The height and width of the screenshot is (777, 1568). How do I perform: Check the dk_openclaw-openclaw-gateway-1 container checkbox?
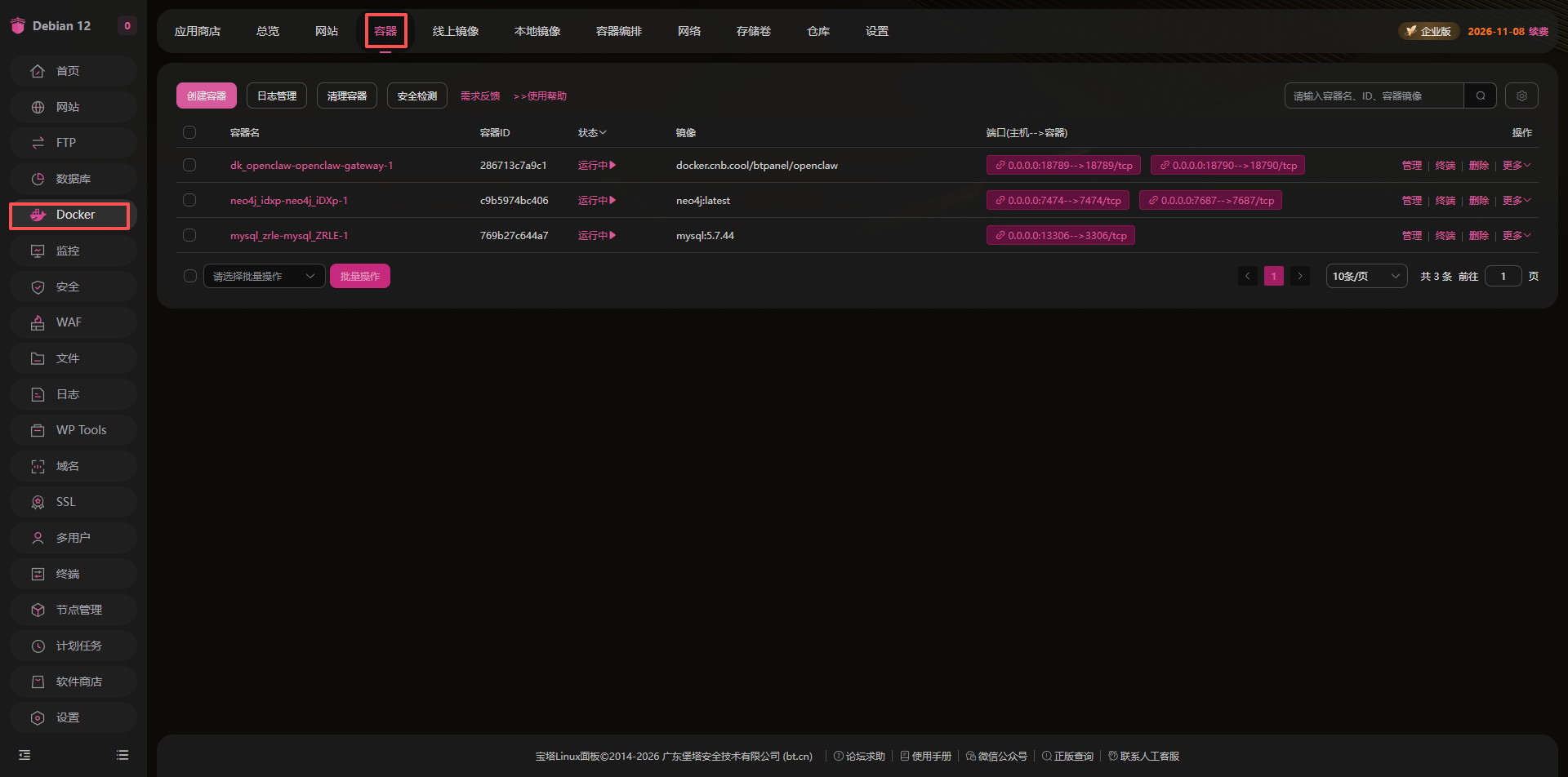tap(189, 165)
